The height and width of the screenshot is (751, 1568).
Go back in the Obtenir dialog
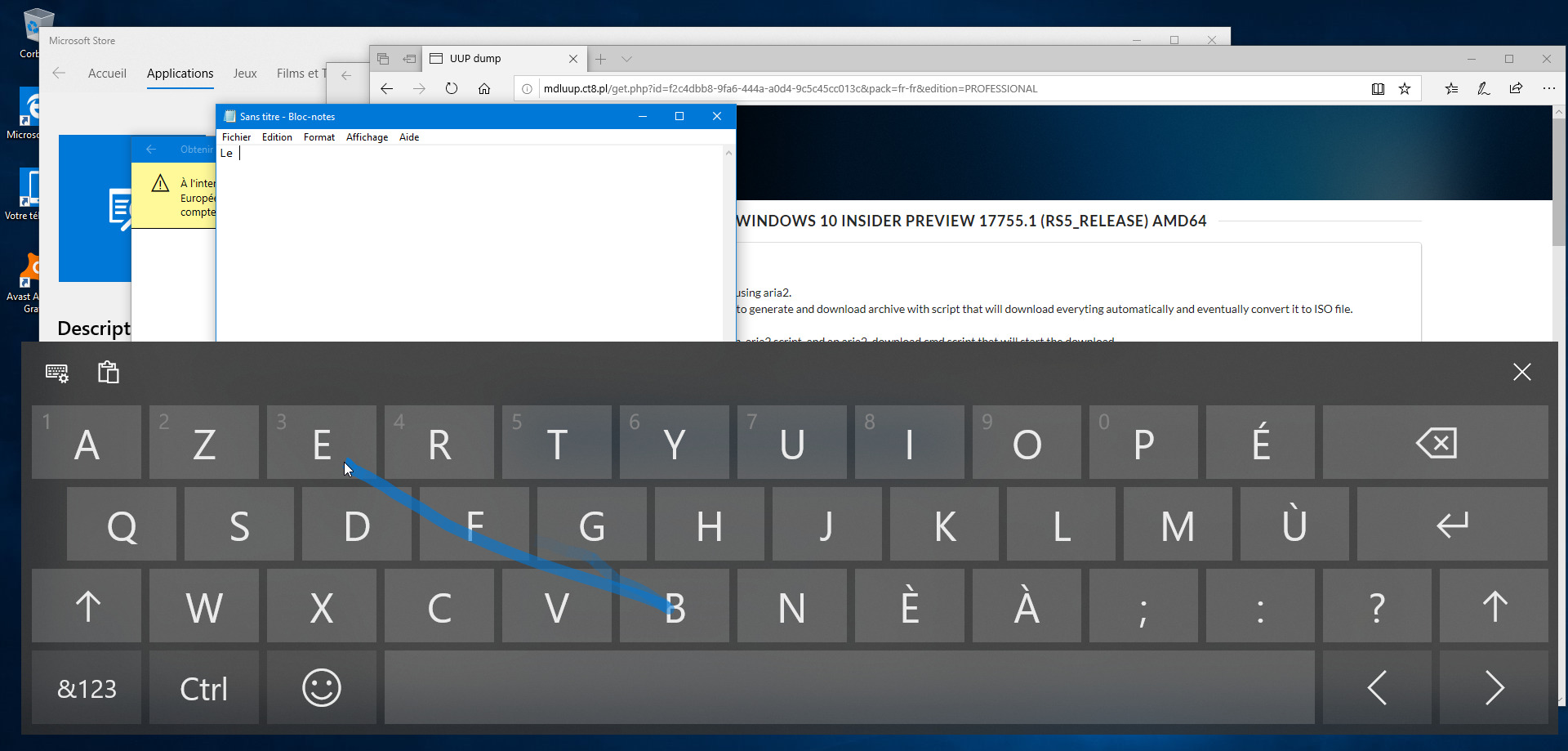151,149
